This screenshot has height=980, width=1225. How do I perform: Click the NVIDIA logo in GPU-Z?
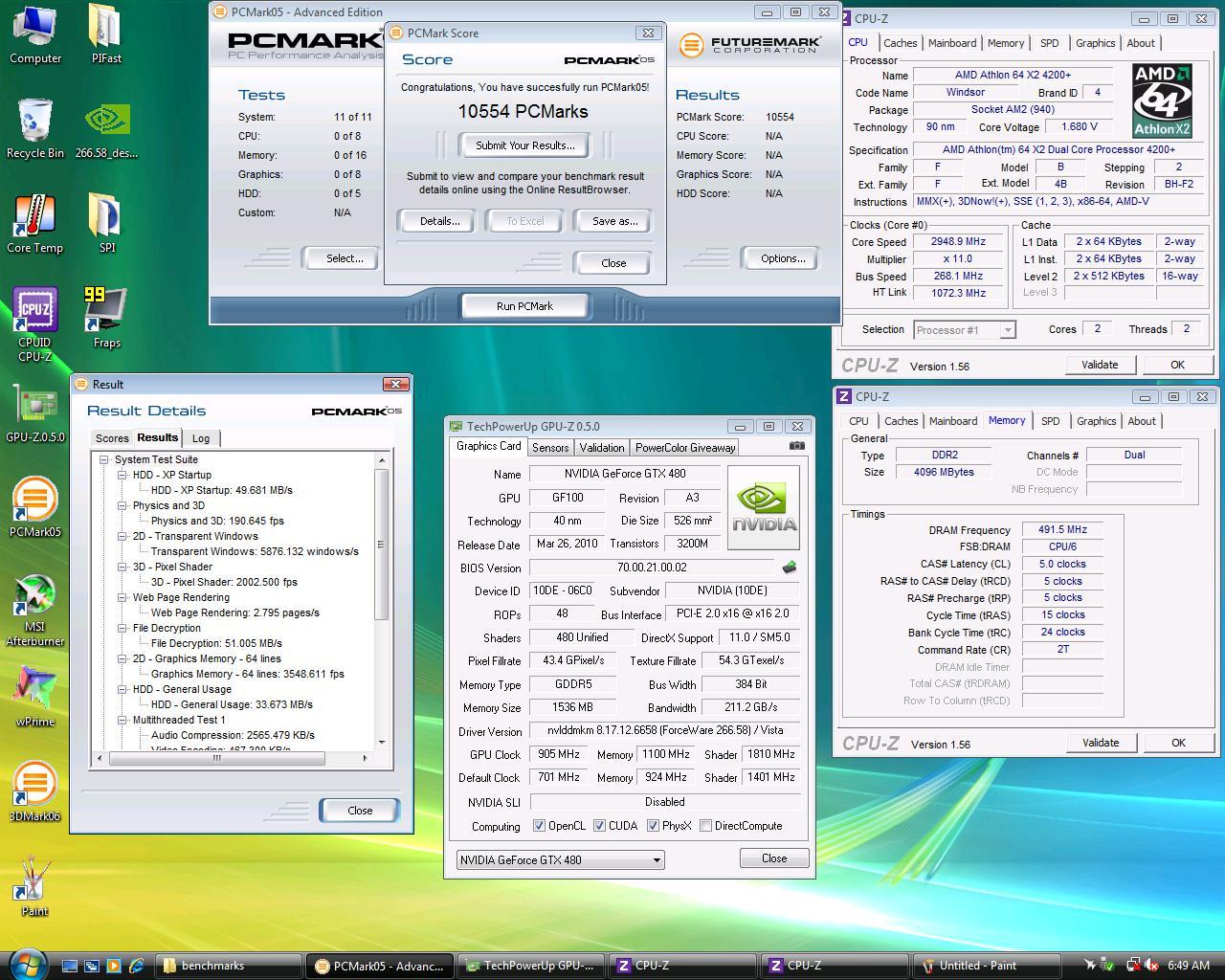(763, 507)
